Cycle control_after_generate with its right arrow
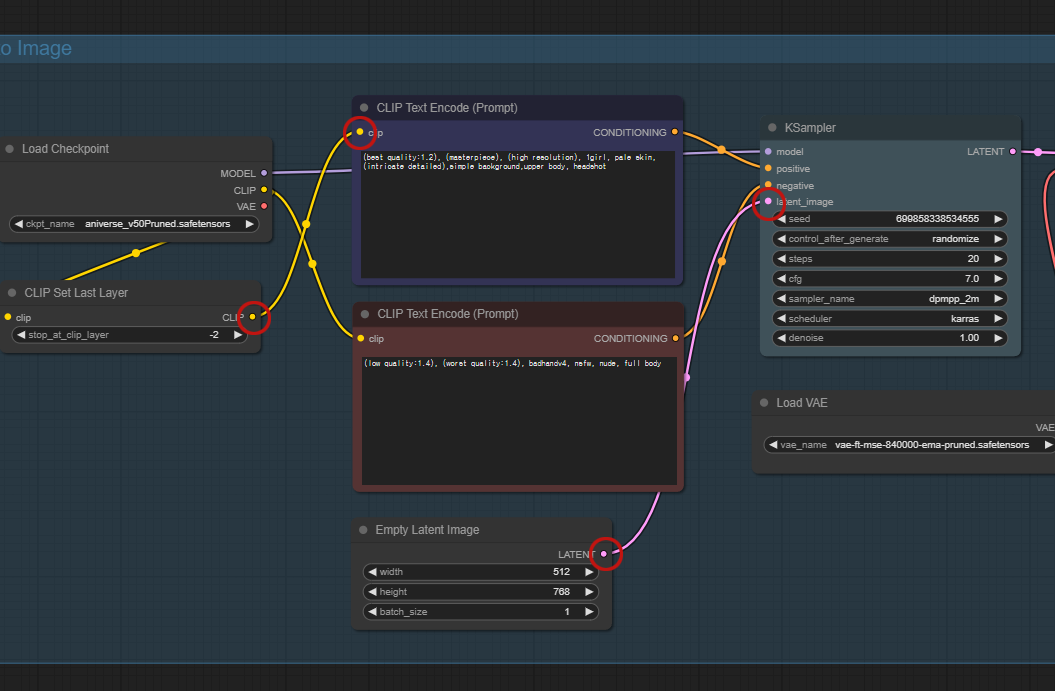Viewport: 1055px width, 691px height. [x=998, y=239]
